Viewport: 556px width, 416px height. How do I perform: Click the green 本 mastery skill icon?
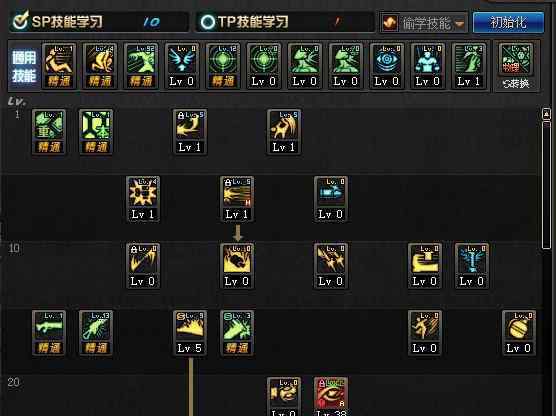tap(96, 132)
